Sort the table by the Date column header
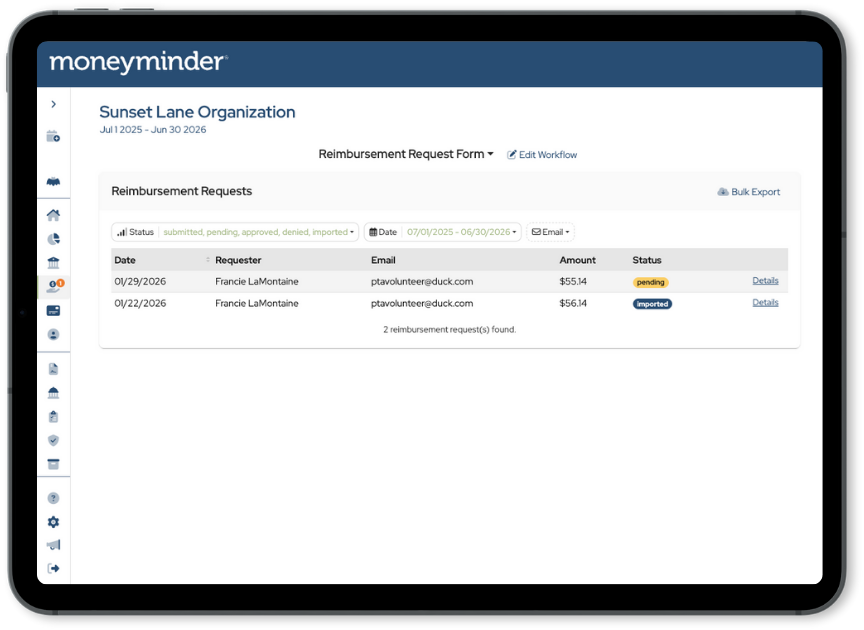This screenshot has width=864, height=630. 126,260
